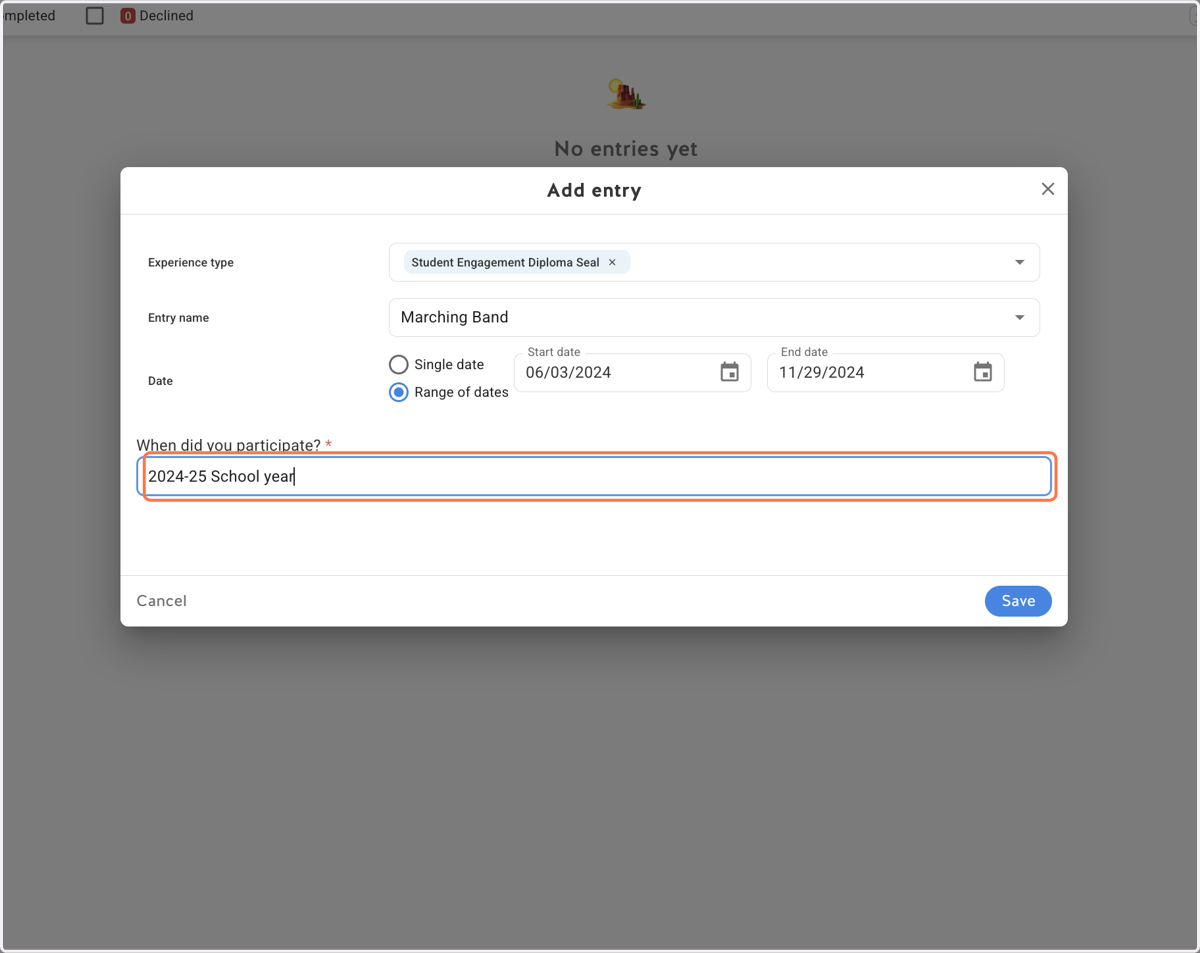1200x953 pixels.
Task: Click the Marching Band entry name field
Action: tap(714, 318)
